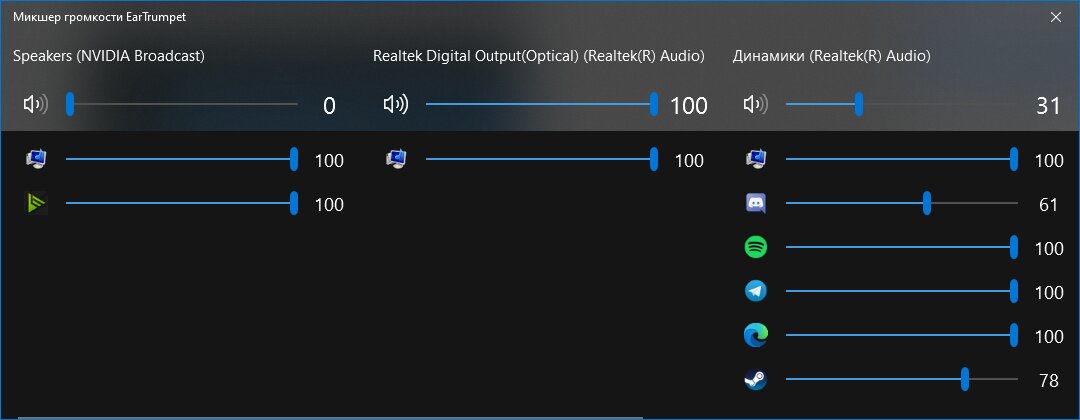Viewport: 1080px width, 420px height.
Task: Click the Динамики master volume slider
Action: [902, 105]
